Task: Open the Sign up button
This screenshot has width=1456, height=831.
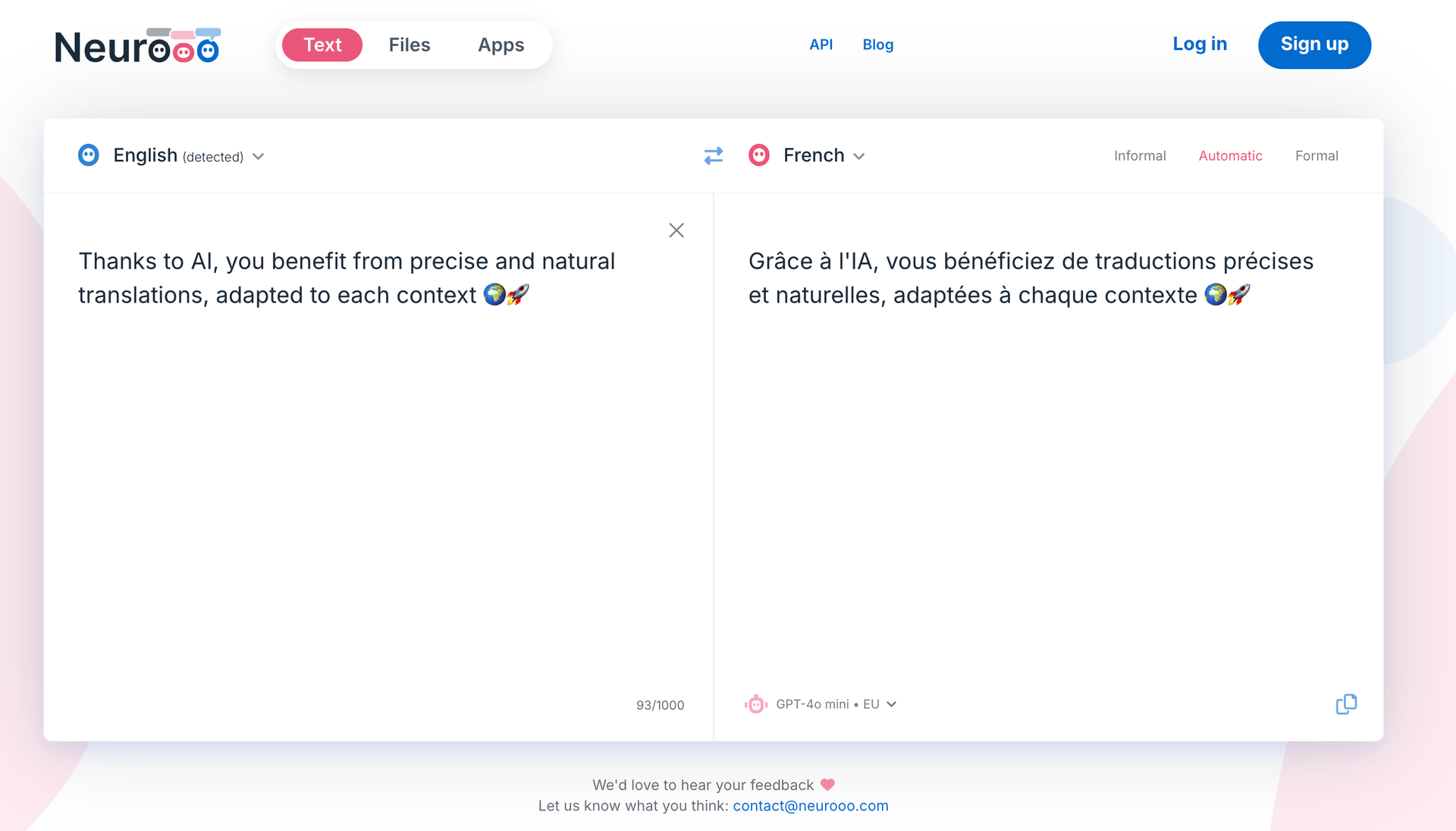Action: point(1314,45)
